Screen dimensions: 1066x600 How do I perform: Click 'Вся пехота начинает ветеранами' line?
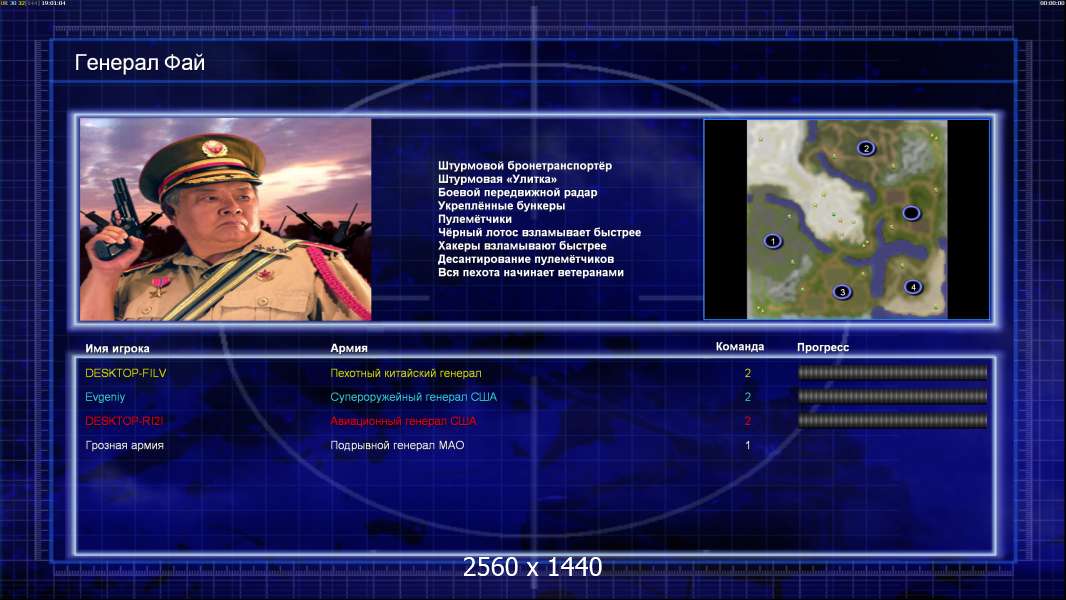point(530,272)
